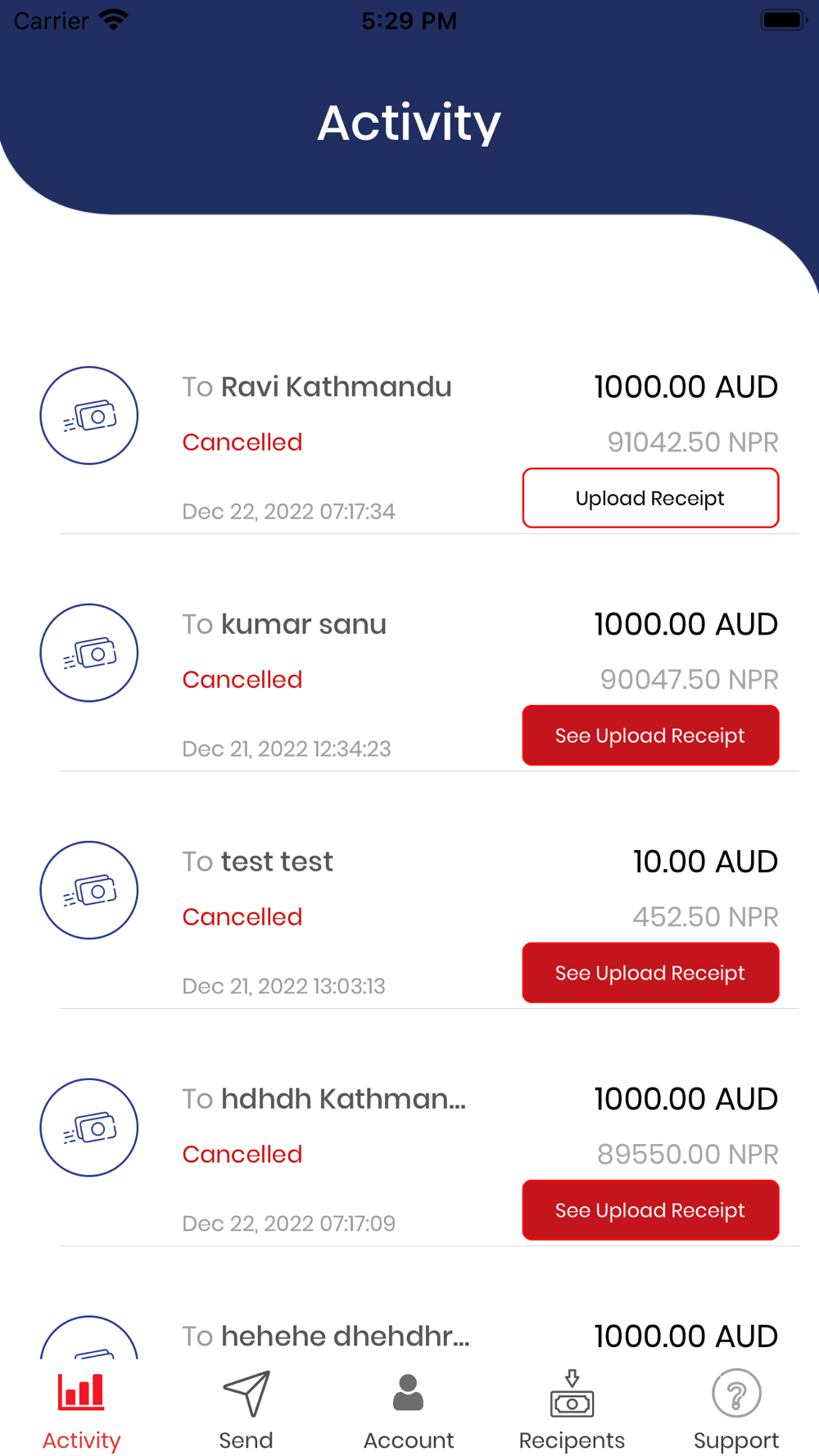819x1456 pixels.
Task: Tap the Wi-Fi status icon
Action: 113,20
